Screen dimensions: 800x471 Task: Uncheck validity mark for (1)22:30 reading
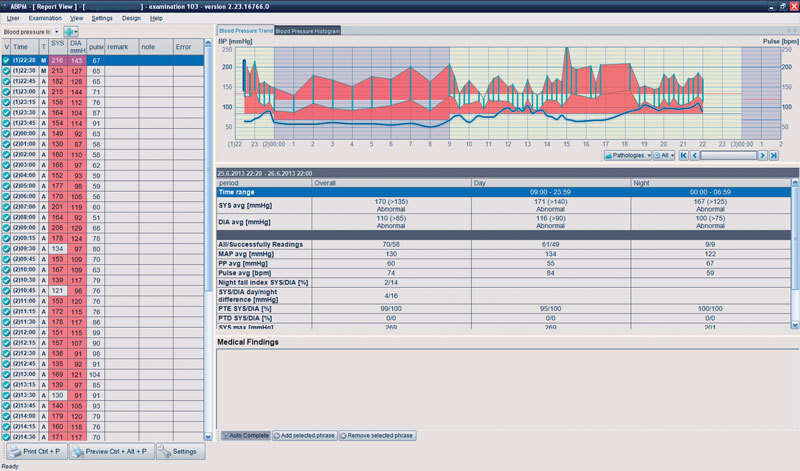pyautogui.click(x=6, y=71)
